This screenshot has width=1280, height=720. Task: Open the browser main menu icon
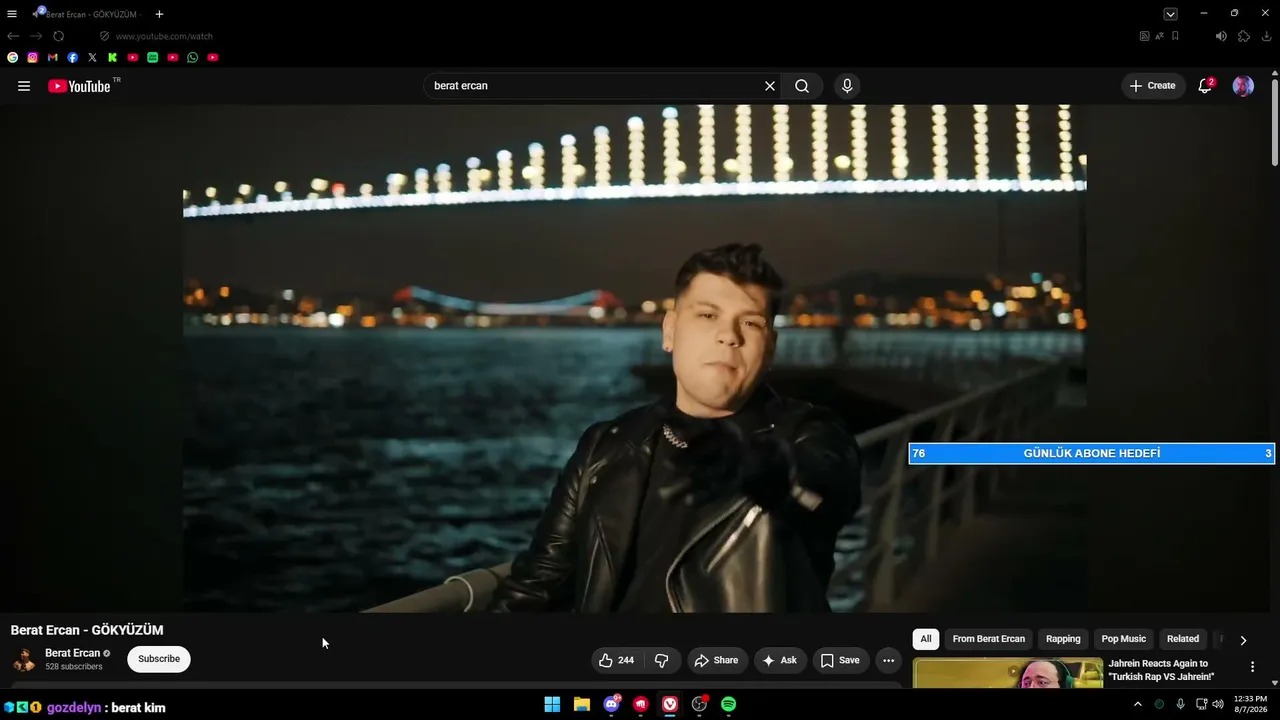pos(12,14)
